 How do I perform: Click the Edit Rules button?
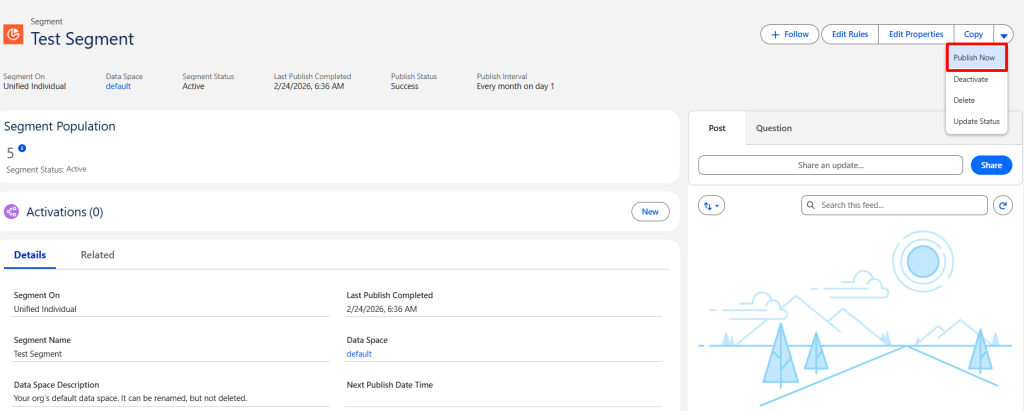(x=849, y=34)
